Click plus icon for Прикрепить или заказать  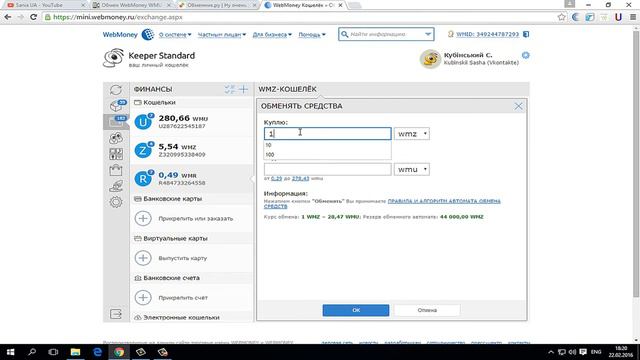click(x=143, y=218)
